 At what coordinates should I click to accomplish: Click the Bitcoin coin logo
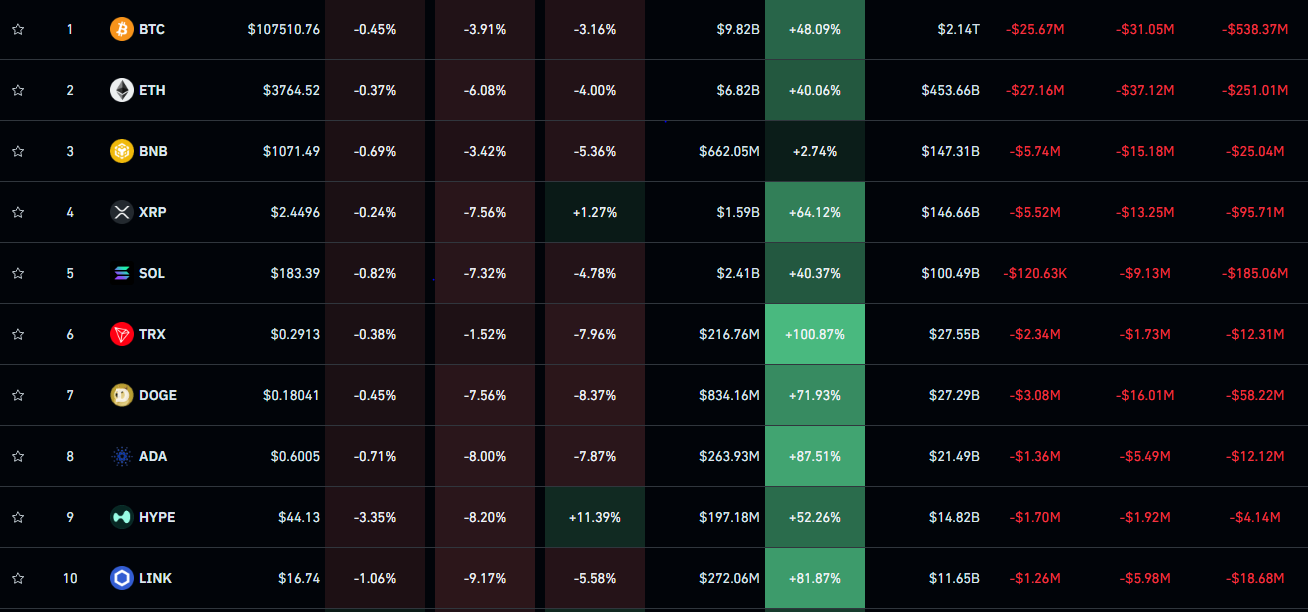point(121,30)
